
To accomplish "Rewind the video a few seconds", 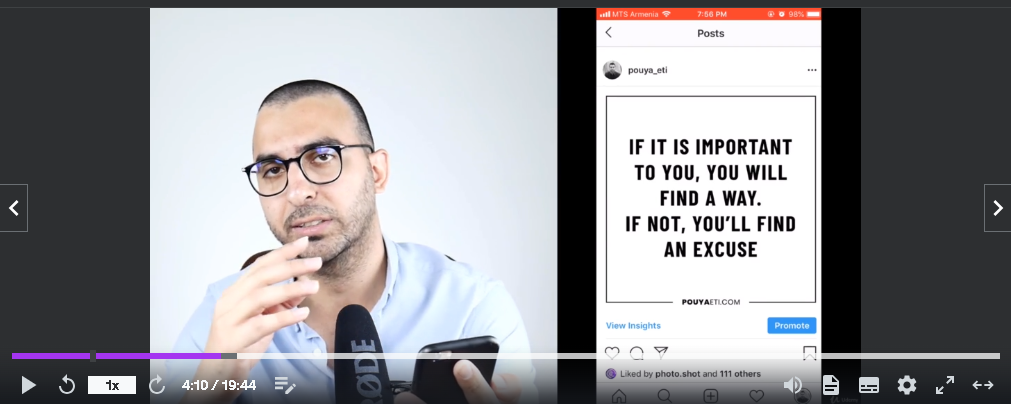I will [67, 385].
